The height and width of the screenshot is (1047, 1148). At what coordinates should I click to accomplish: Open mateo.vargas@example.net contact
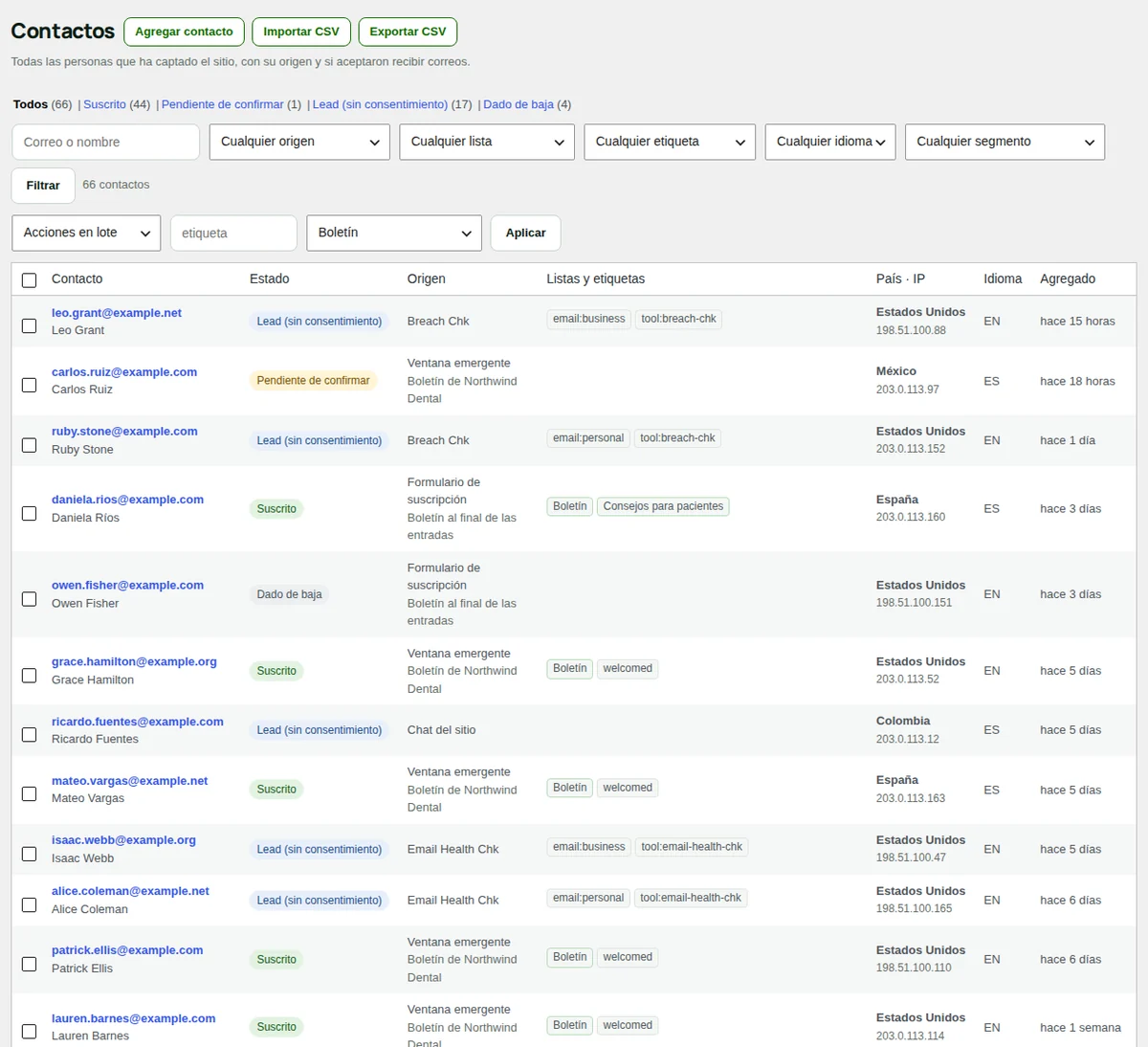tap(129, 781)
